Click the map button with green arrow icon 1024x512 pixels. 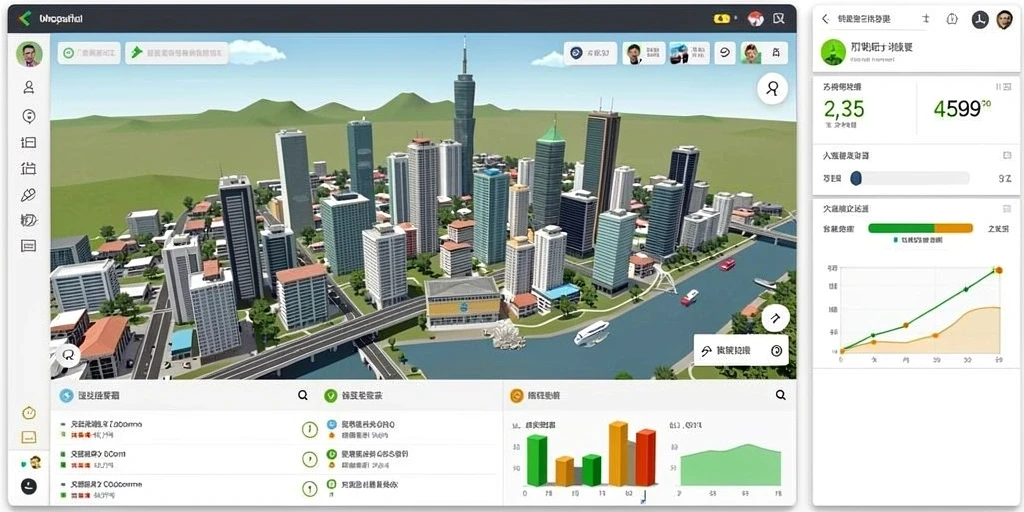click(176, 53)
